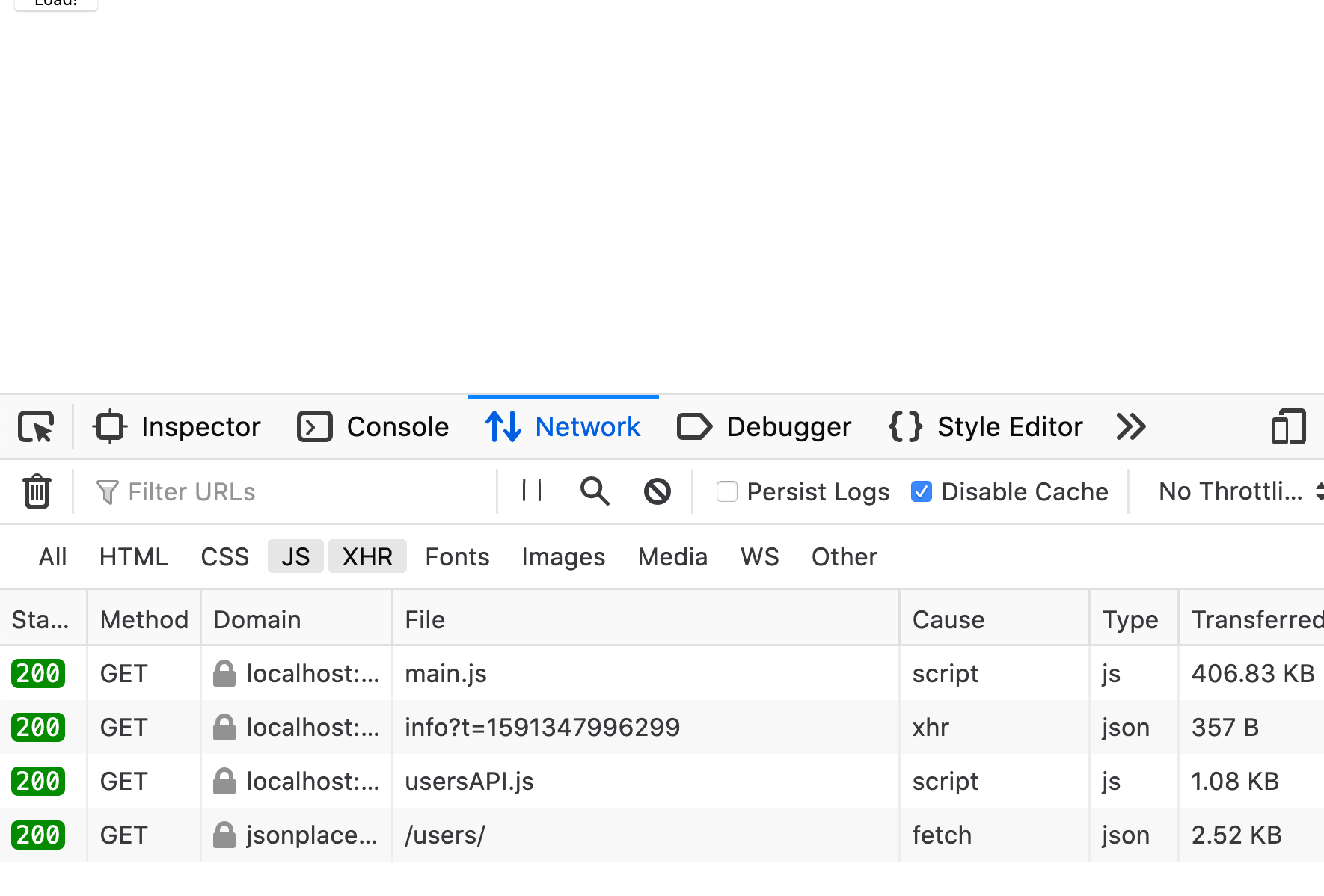Open request blocking icon
Screen dimensions: 1324x896
coord(658,491)
